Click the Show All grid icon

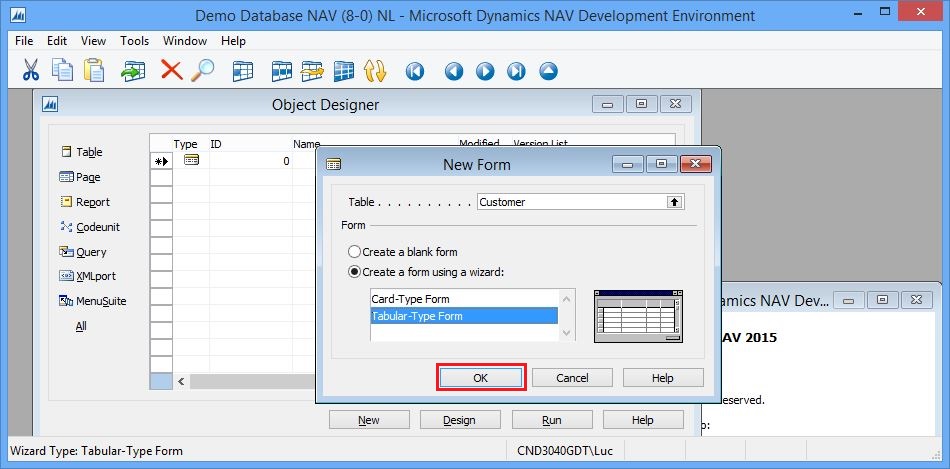344,71
